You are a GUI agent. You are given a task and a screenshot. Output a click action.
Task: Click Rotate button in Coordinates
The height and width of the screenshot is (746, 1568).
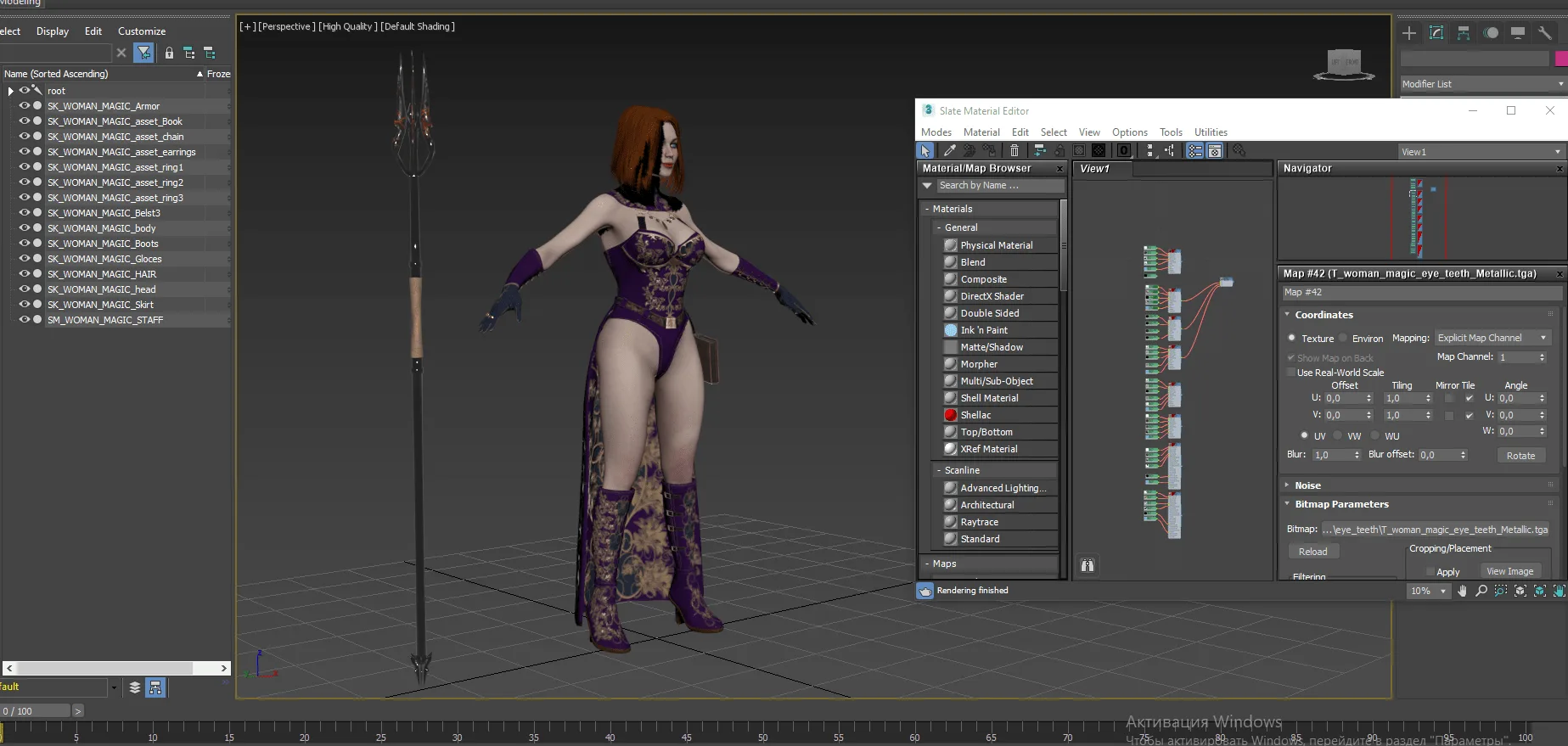tap(1521, 456)
